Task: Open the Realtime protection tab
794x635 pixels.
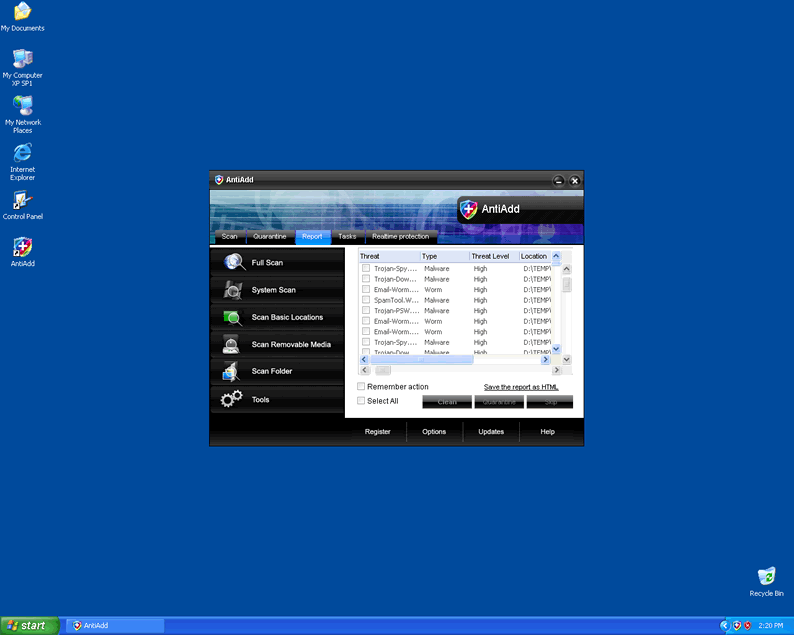Action: coord(400,237)
